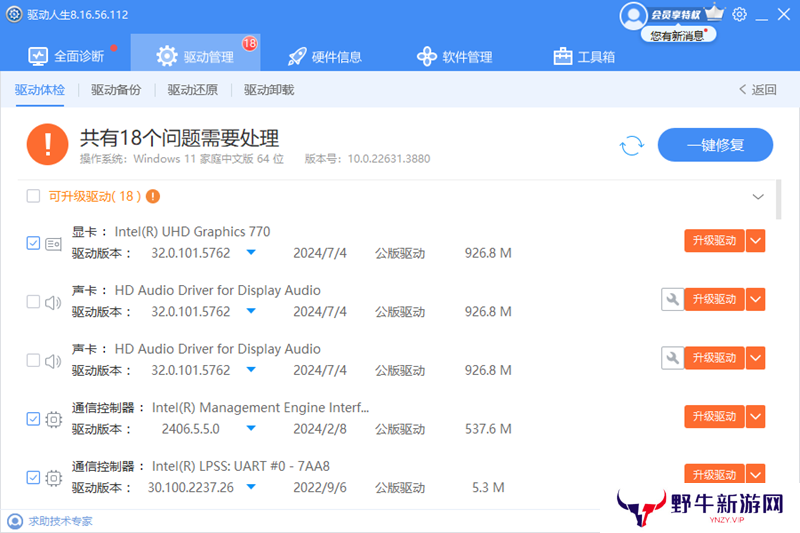The image size is (800, 533).
Task: Open 升级驱动 arrow menu for second HD Audio
Action: click(756, 358)
